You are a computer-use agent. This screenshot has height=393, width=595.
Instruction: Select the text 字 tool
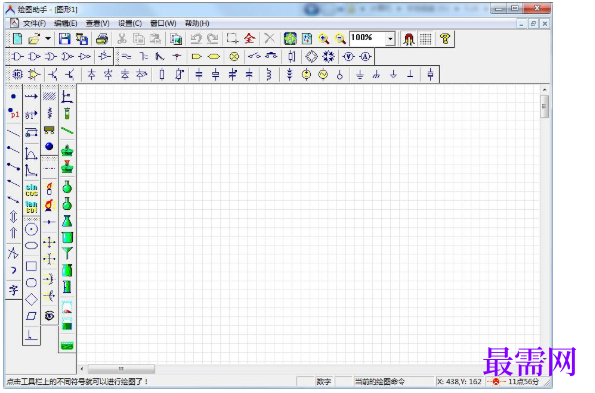(13, 290)
